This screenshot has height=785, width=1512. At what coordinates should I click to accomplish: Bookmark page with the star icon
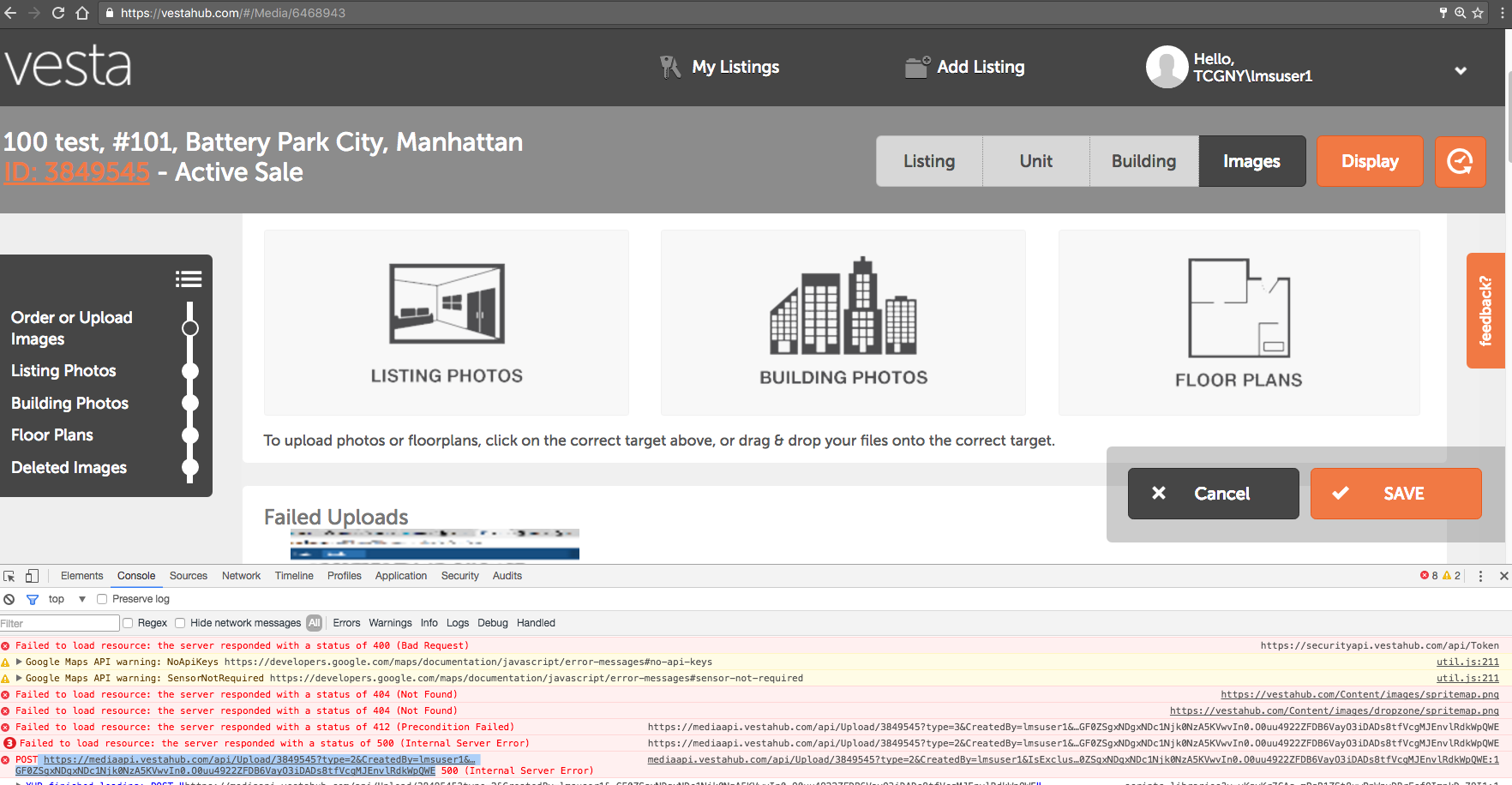[x=1478, y=13]
